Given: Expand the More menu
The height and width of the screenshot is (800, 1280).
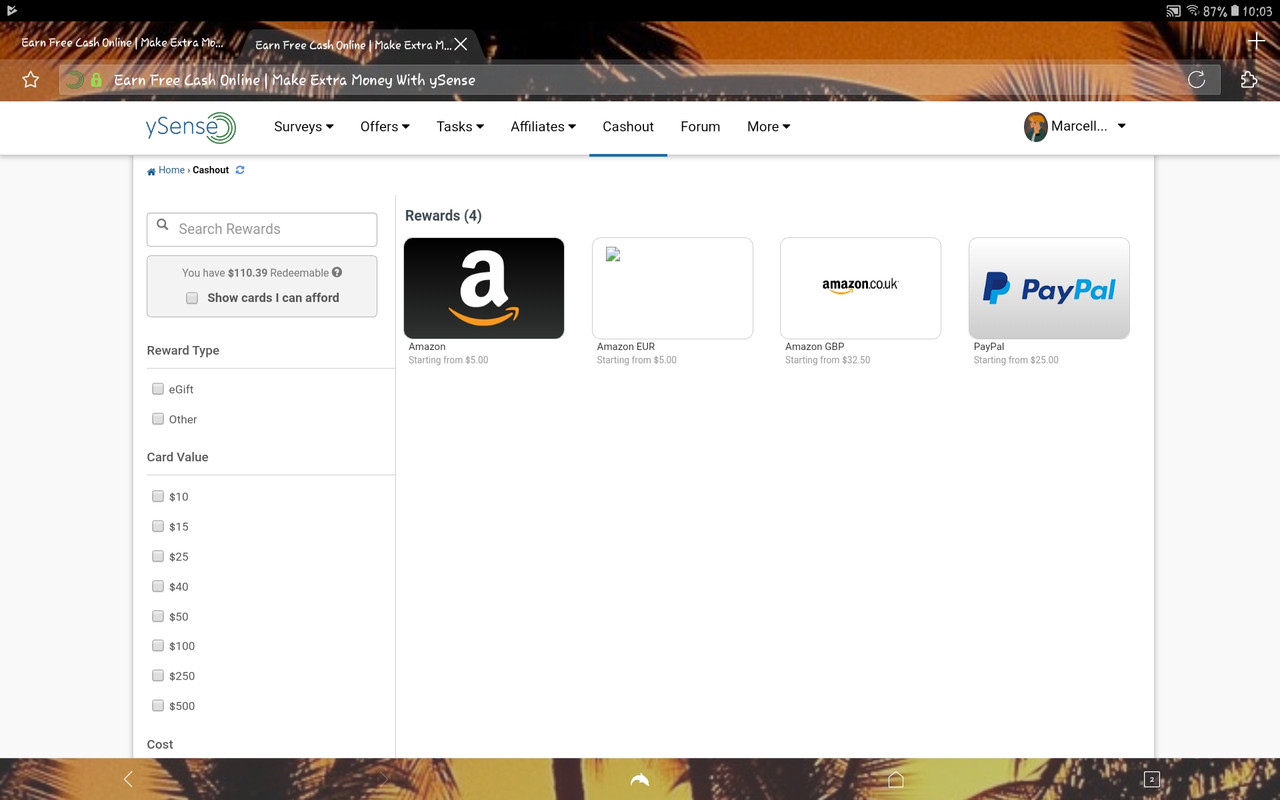Looking at the screenshot, I should click(769, 127).
